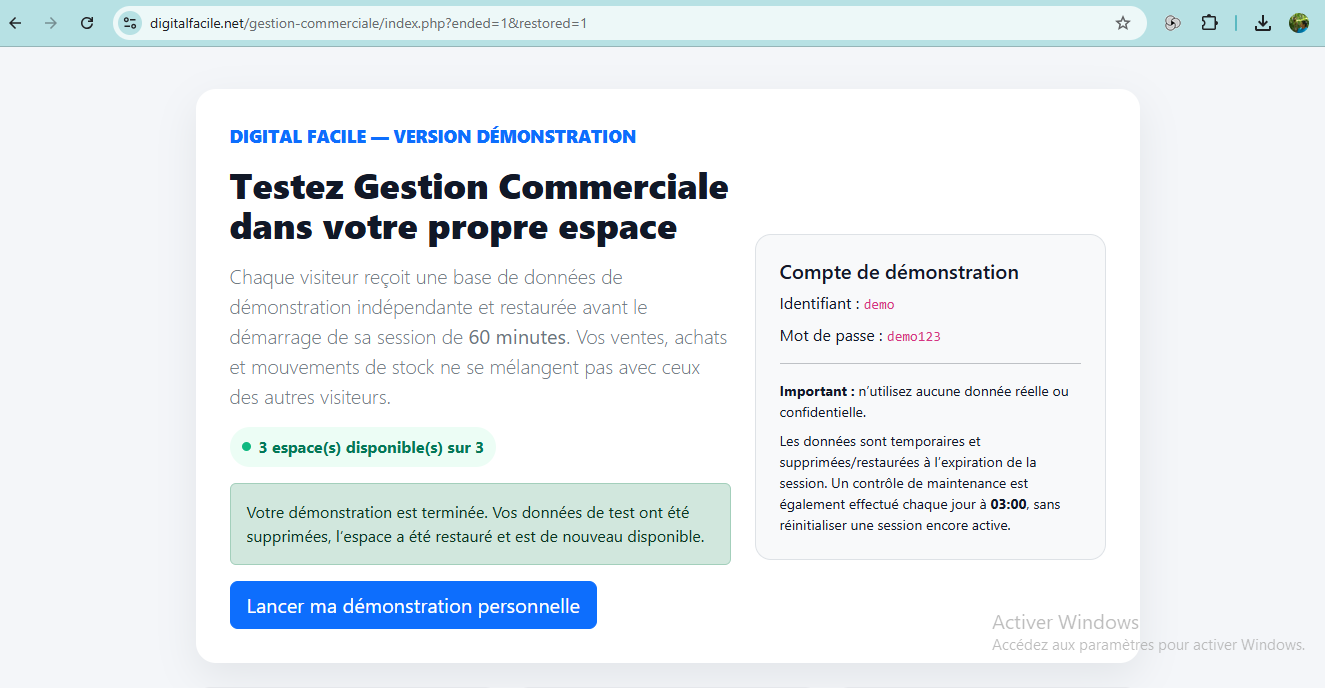Click the '3 espace(s) disponible(s) sur 3' badge
Screen dimensions: 1325x688
tap(363, 448)
